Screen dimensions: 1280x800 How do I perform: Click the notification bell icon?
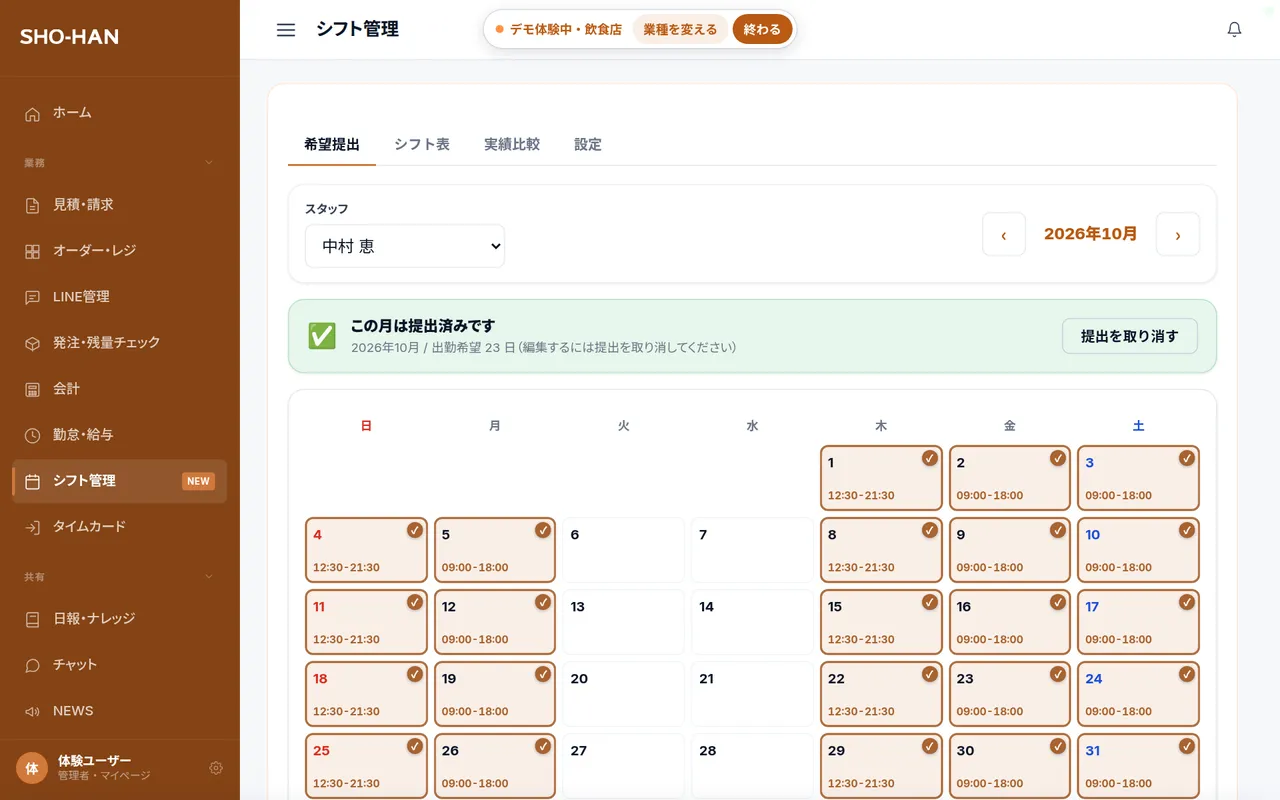pos(1234,30)
